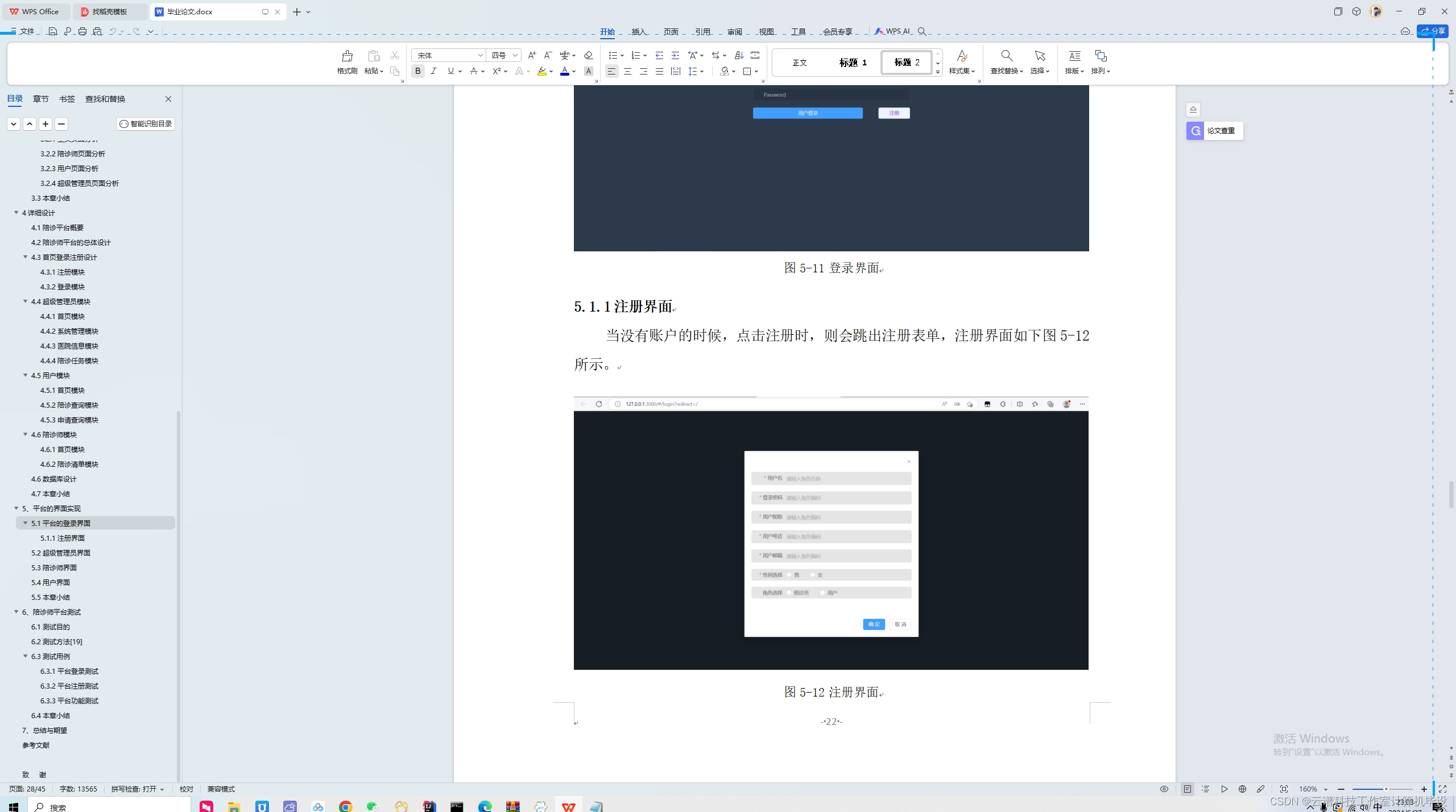Switch to the 插入 ribbon tab

point(639,32)
